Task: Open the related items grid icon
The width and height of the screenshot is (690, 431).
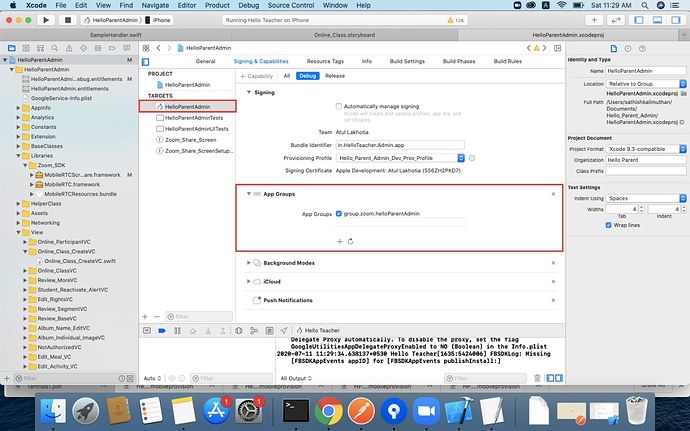Action: (146, 48)
